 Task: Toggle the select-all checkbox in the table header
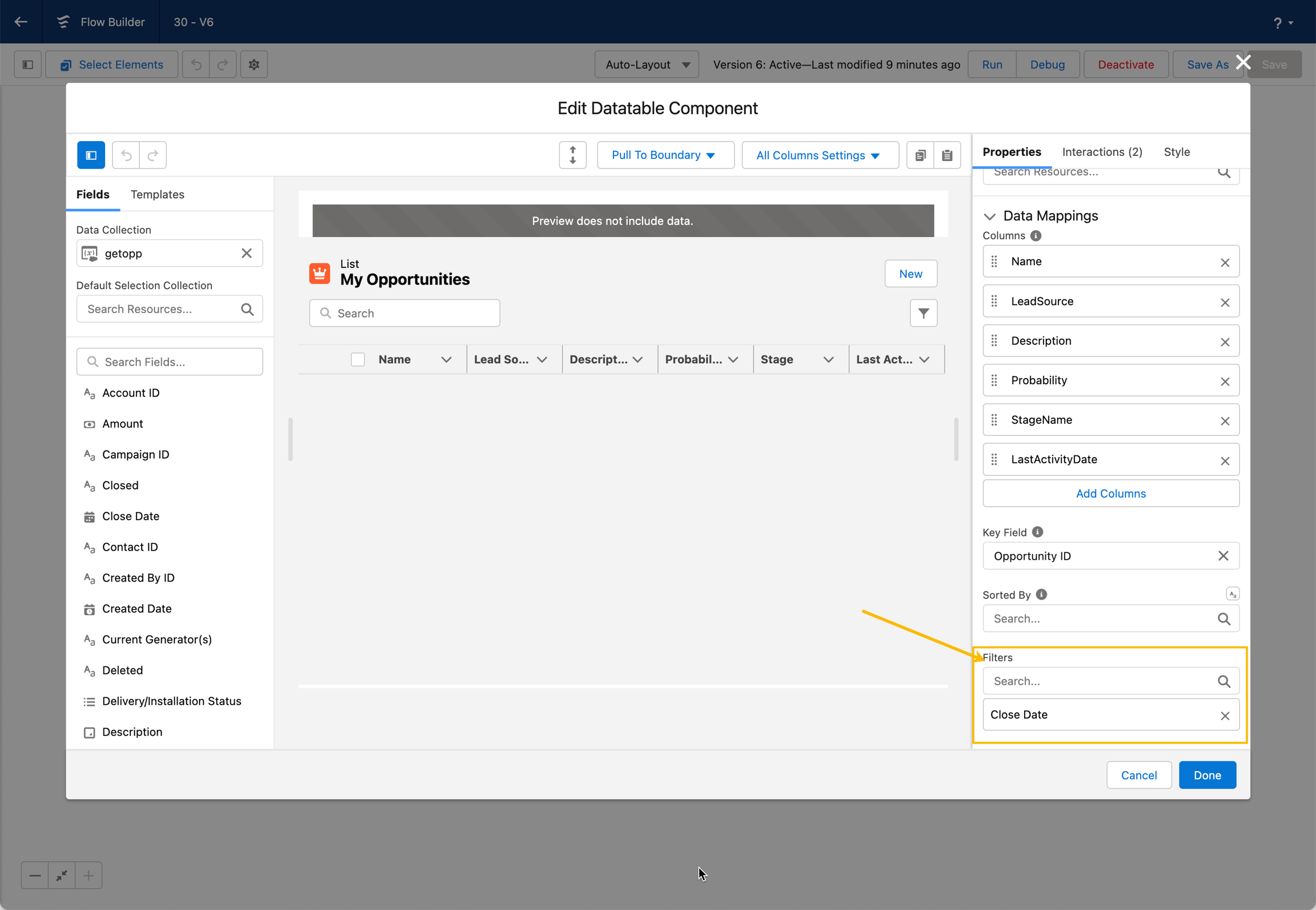click(x=358, y=359)
